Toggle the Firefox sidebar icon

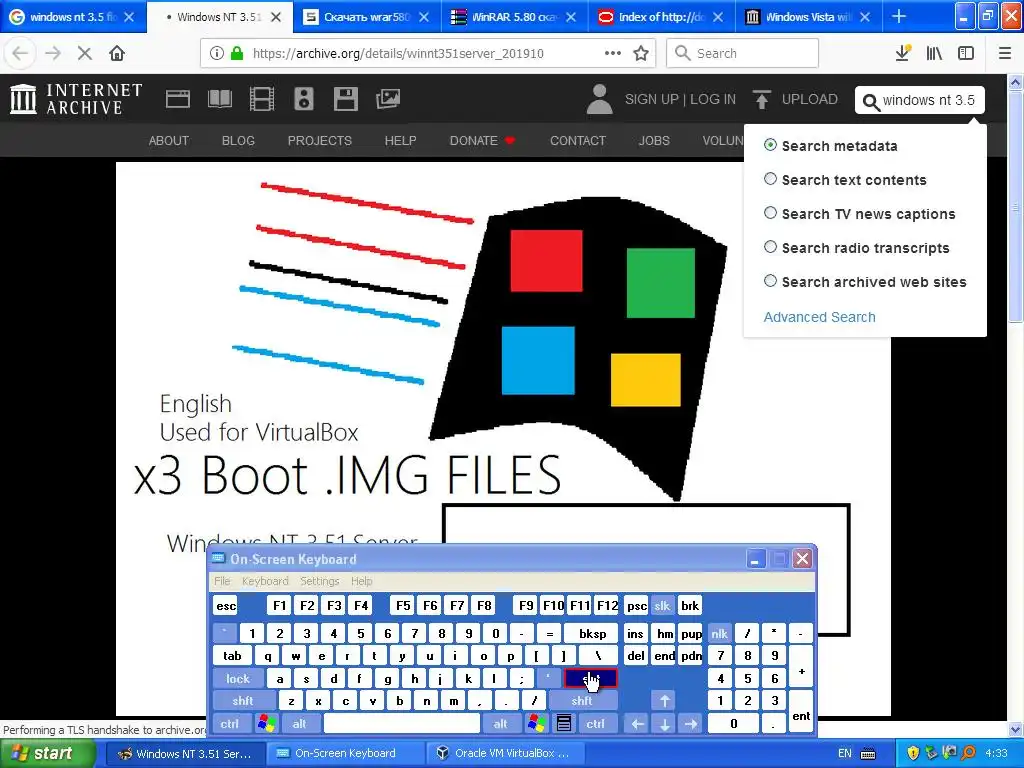click(x=966, y=54)
